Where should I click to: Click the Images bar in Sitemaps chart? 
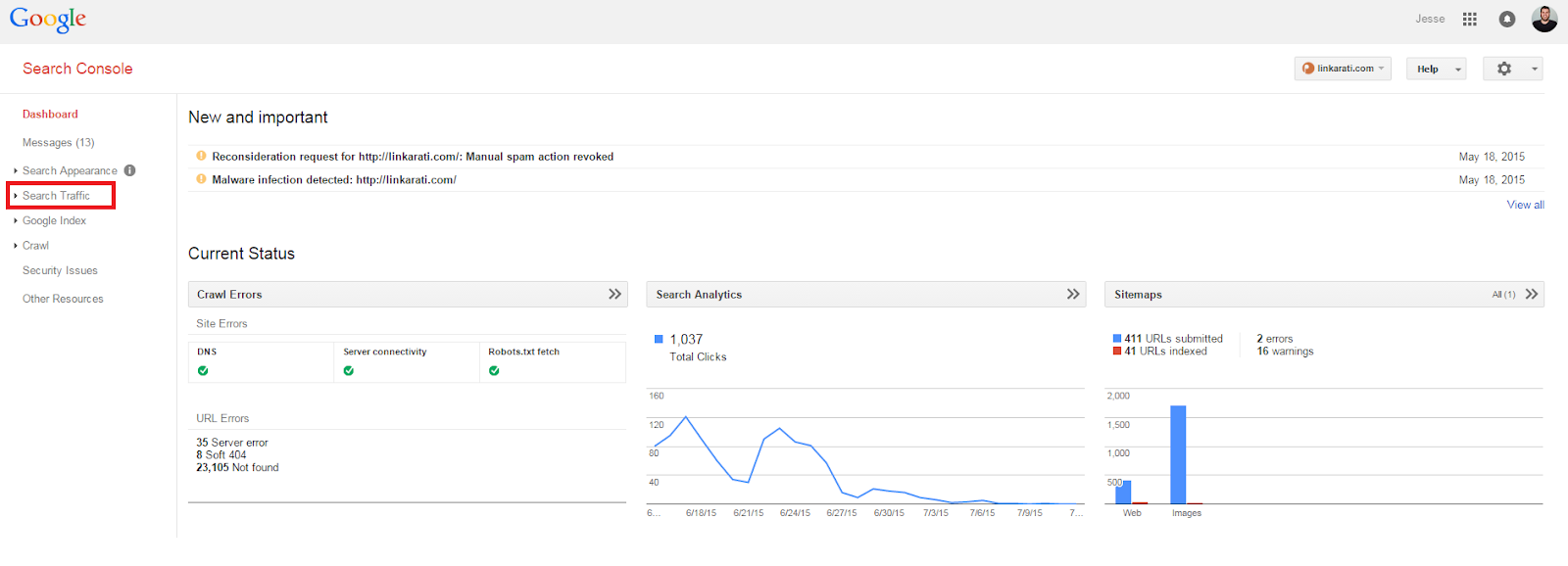click(x=1178, y=454)
